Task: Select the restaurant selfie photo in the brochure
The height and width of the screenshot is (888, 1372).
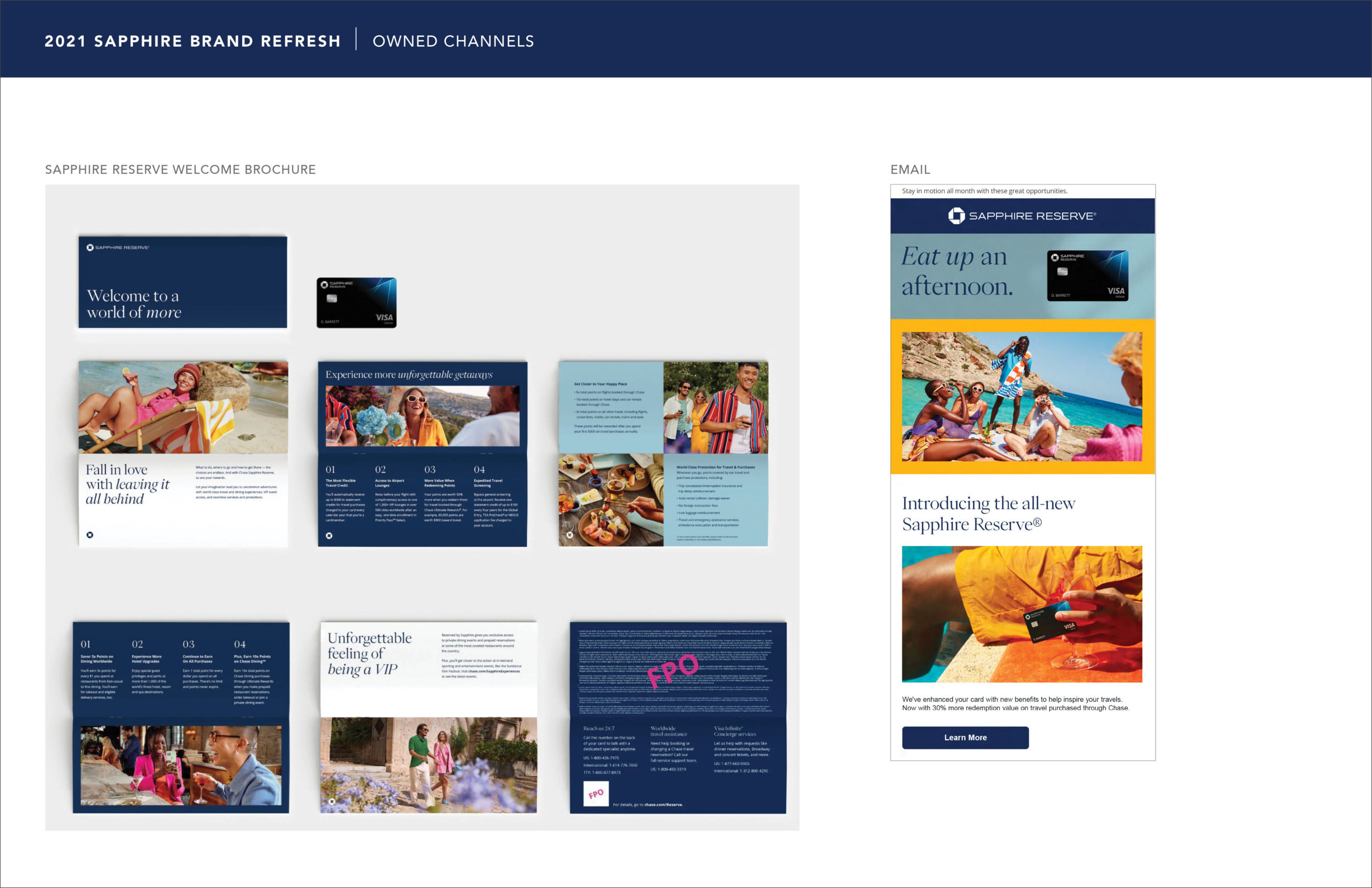Action: [181, 765]
